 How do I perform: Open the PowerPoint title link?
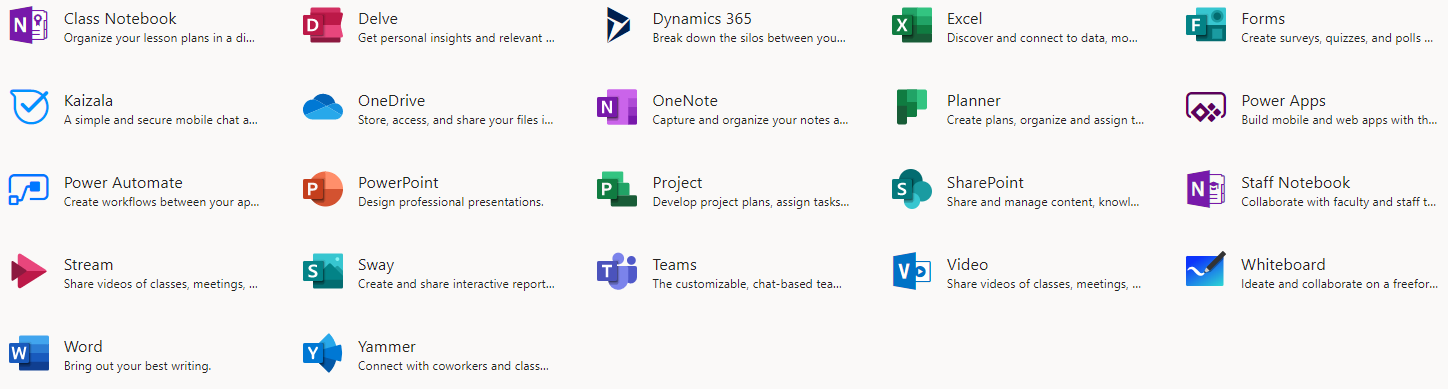(x=398, y=182)
